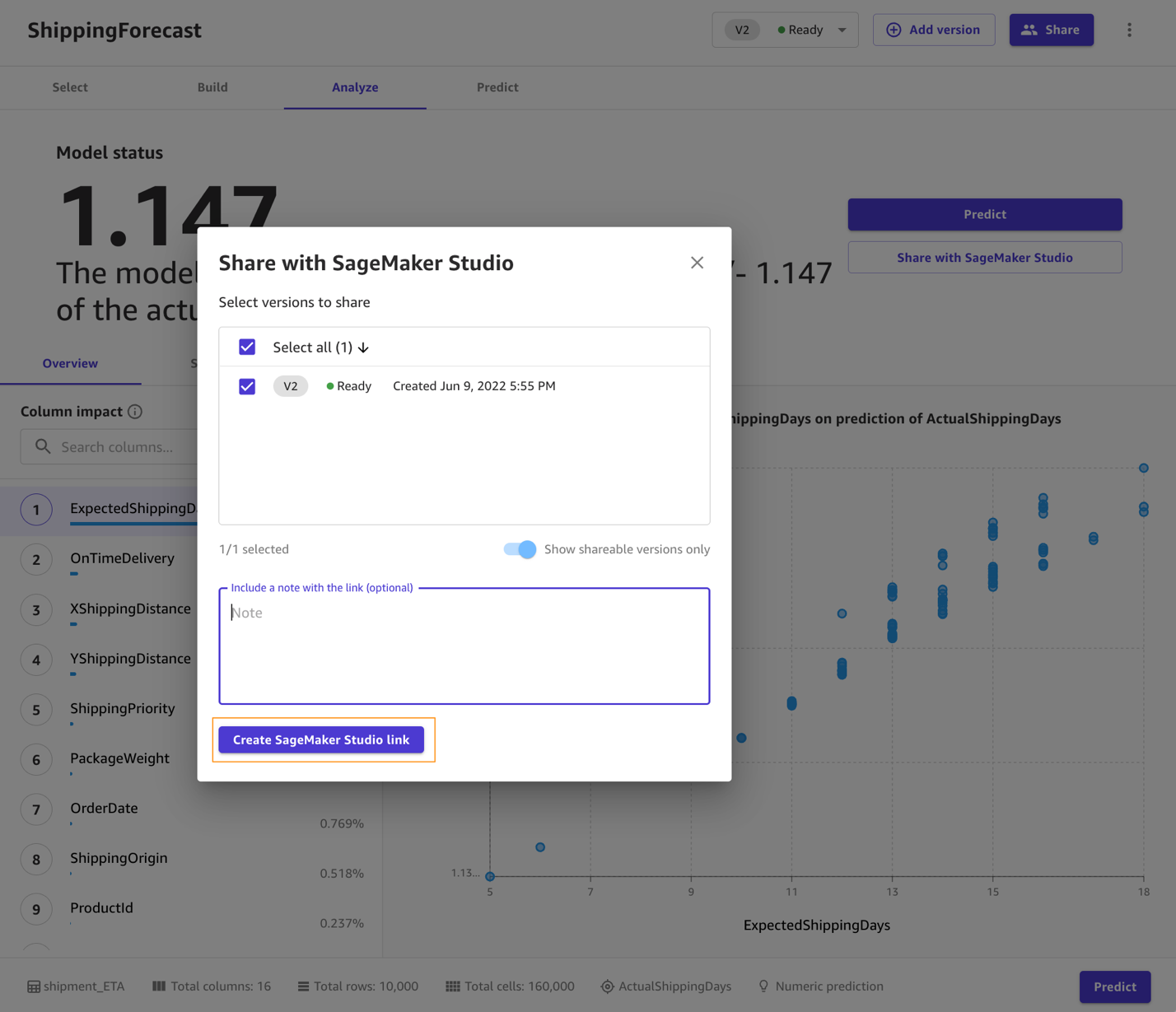The width and height of the screenshot is (1176, 1012).
Task: Click the large Predict button under Model status
Action: click(x=985, y=214)
